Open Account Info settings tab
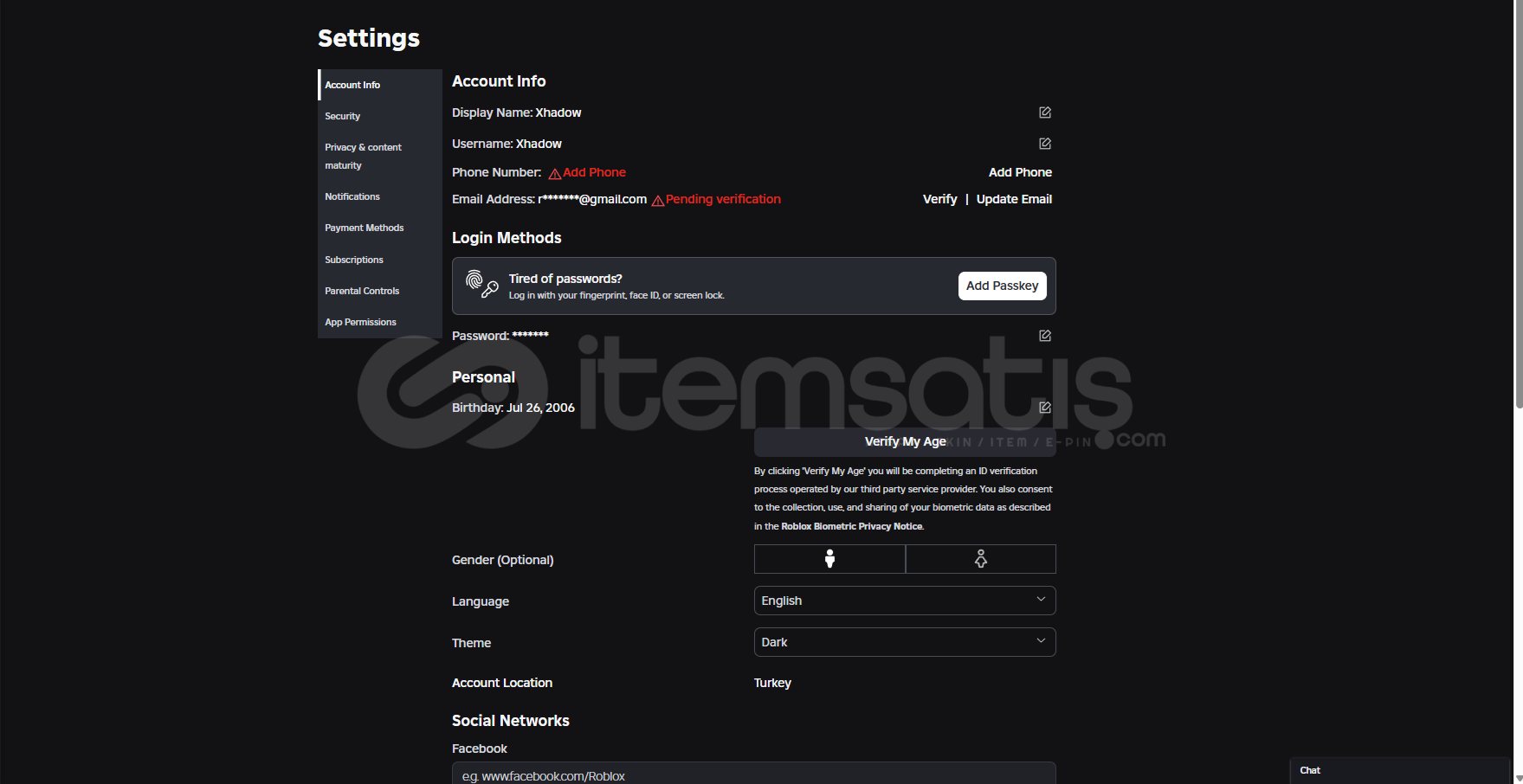 point(380,85)
